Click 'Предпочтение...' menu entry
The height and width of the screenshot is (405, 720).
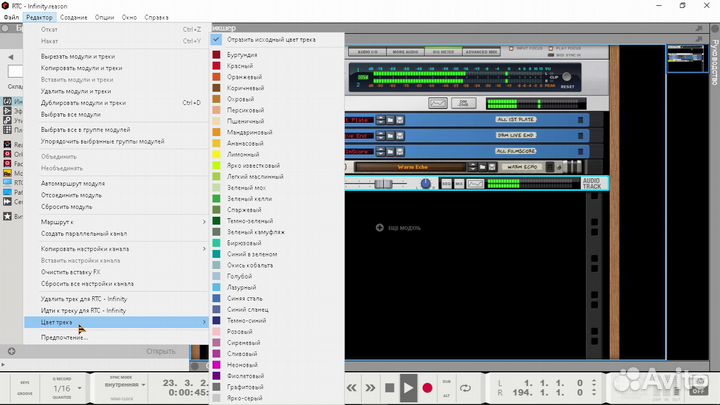(x=65, y=337)
